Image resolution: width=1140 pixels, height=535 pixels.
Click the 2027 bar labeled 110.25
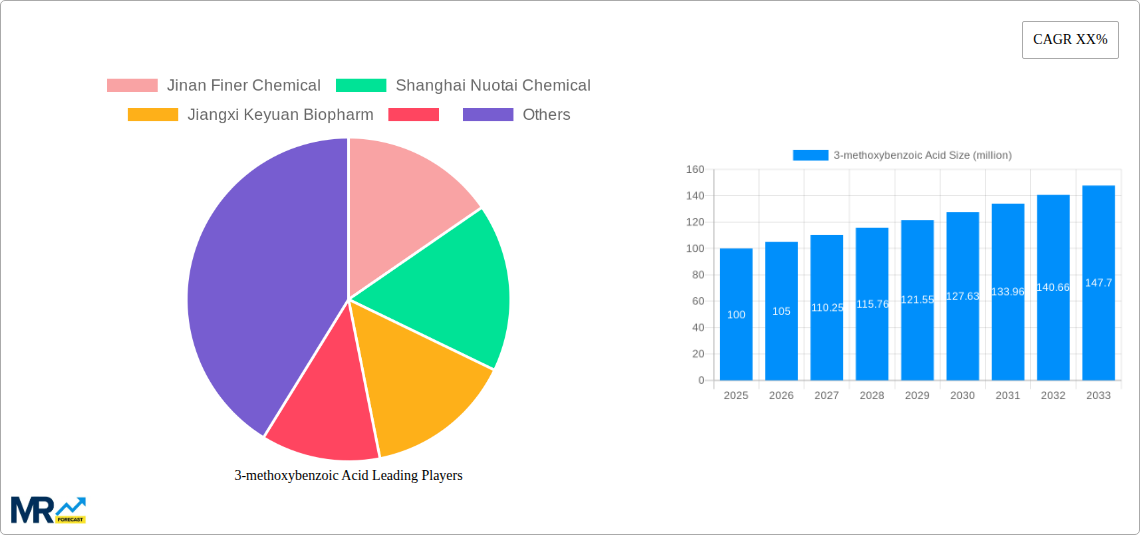click(827, 307)
